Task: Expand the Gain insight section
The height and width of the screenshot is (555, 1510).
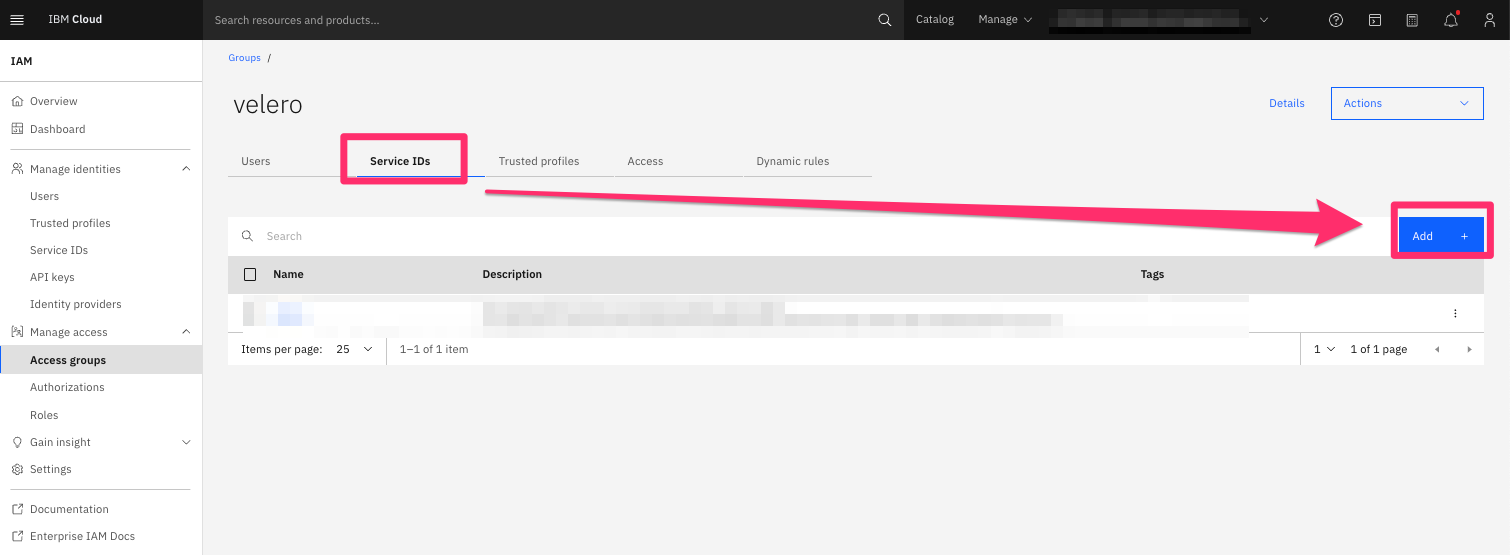Action: point(185,442)
